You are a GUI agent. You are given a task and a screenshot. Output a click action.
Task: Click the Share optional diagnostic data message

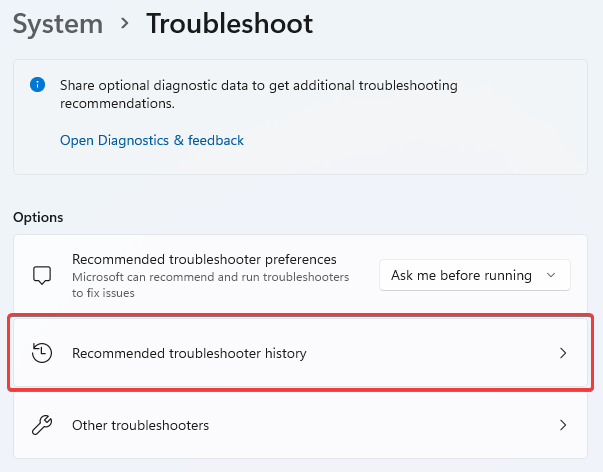pos(258,94)
